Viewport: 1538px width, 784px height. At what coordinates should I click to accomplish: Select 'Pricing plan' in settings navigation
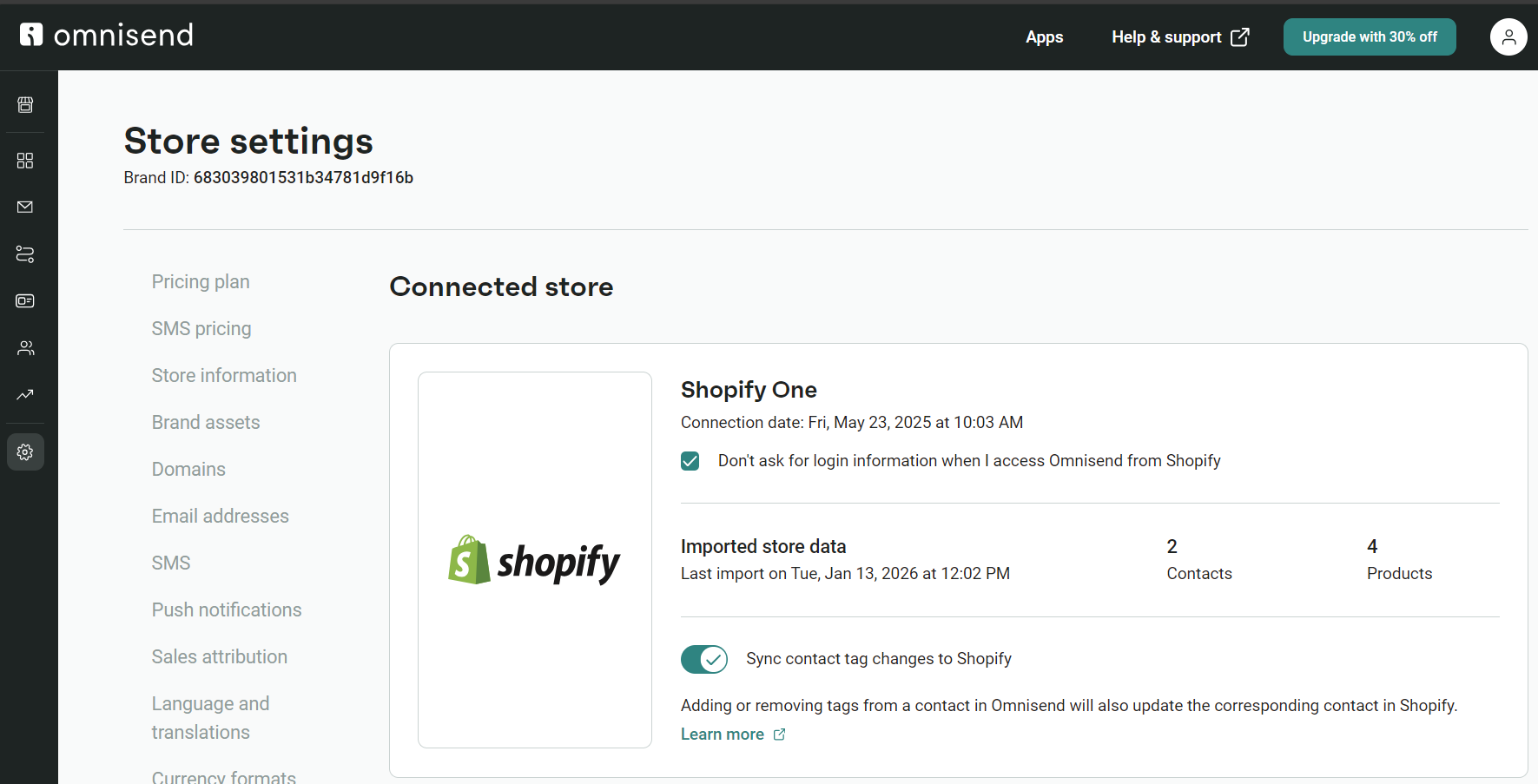201,281
